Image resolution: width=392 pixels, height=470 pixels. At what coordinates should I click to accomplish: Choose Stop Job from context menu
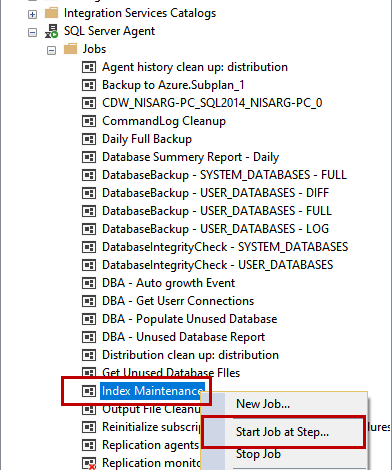coord(258,454)
